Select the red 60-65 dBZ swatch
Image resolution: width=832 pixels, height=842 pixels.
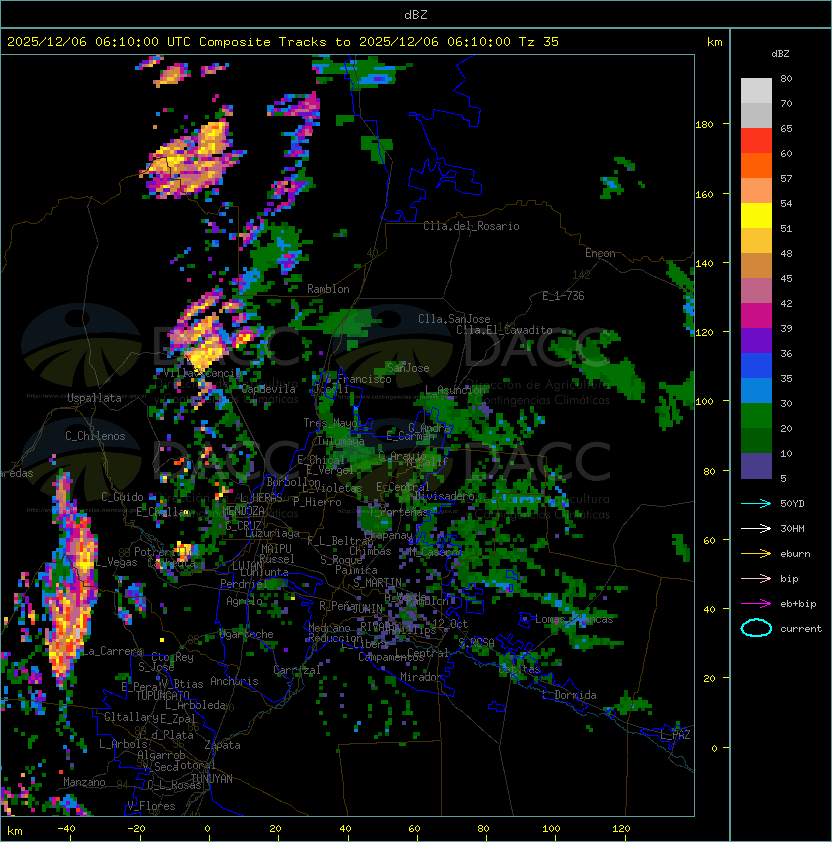756,140
